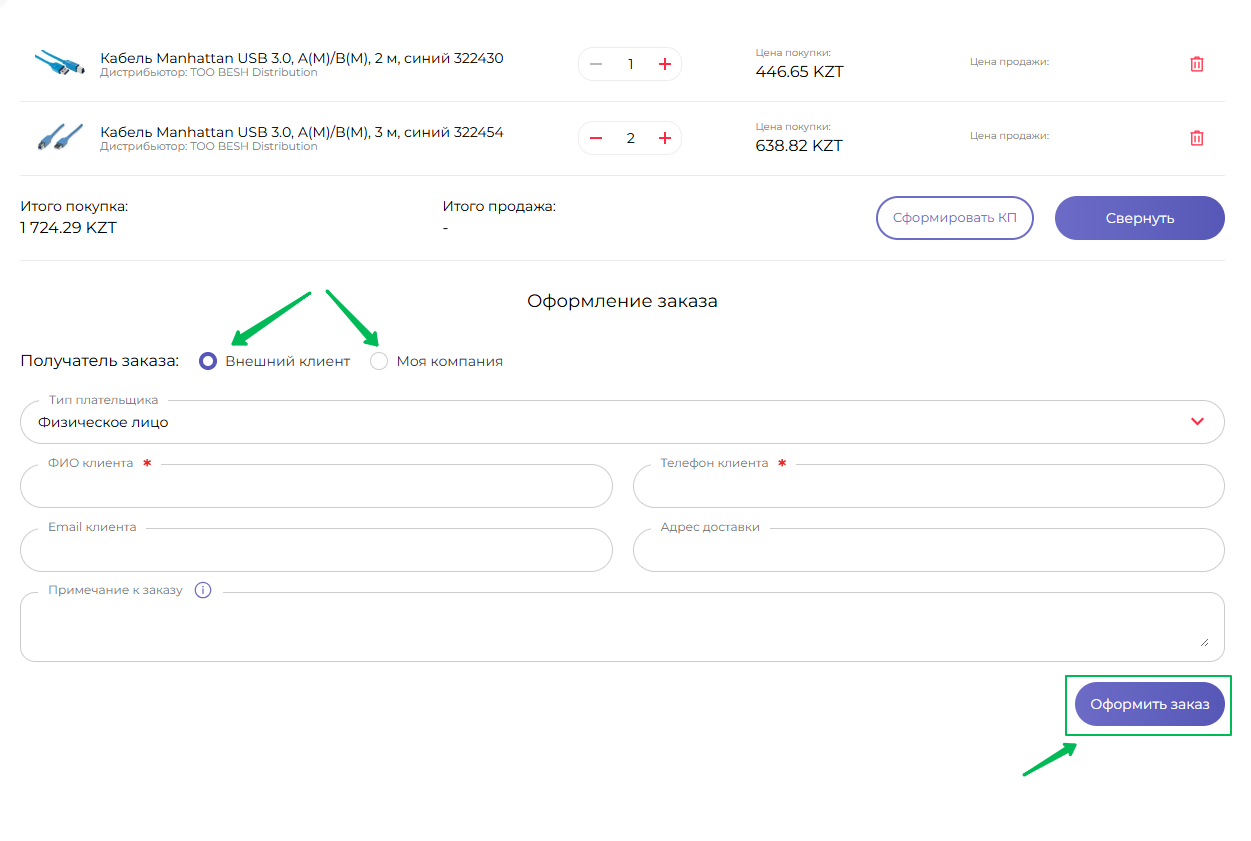Increase quantity of 3 m cable
1251x841 pixels.
tap(664, 138)
